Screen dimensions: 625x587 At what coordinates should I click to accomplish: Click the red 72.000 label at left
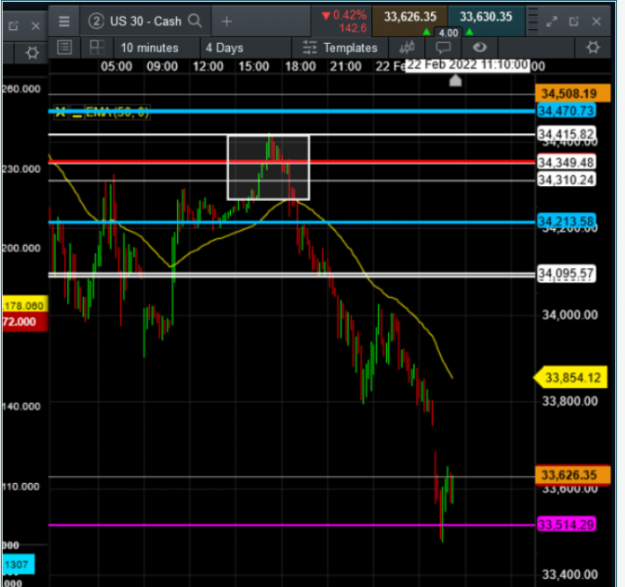pos(25,322)
